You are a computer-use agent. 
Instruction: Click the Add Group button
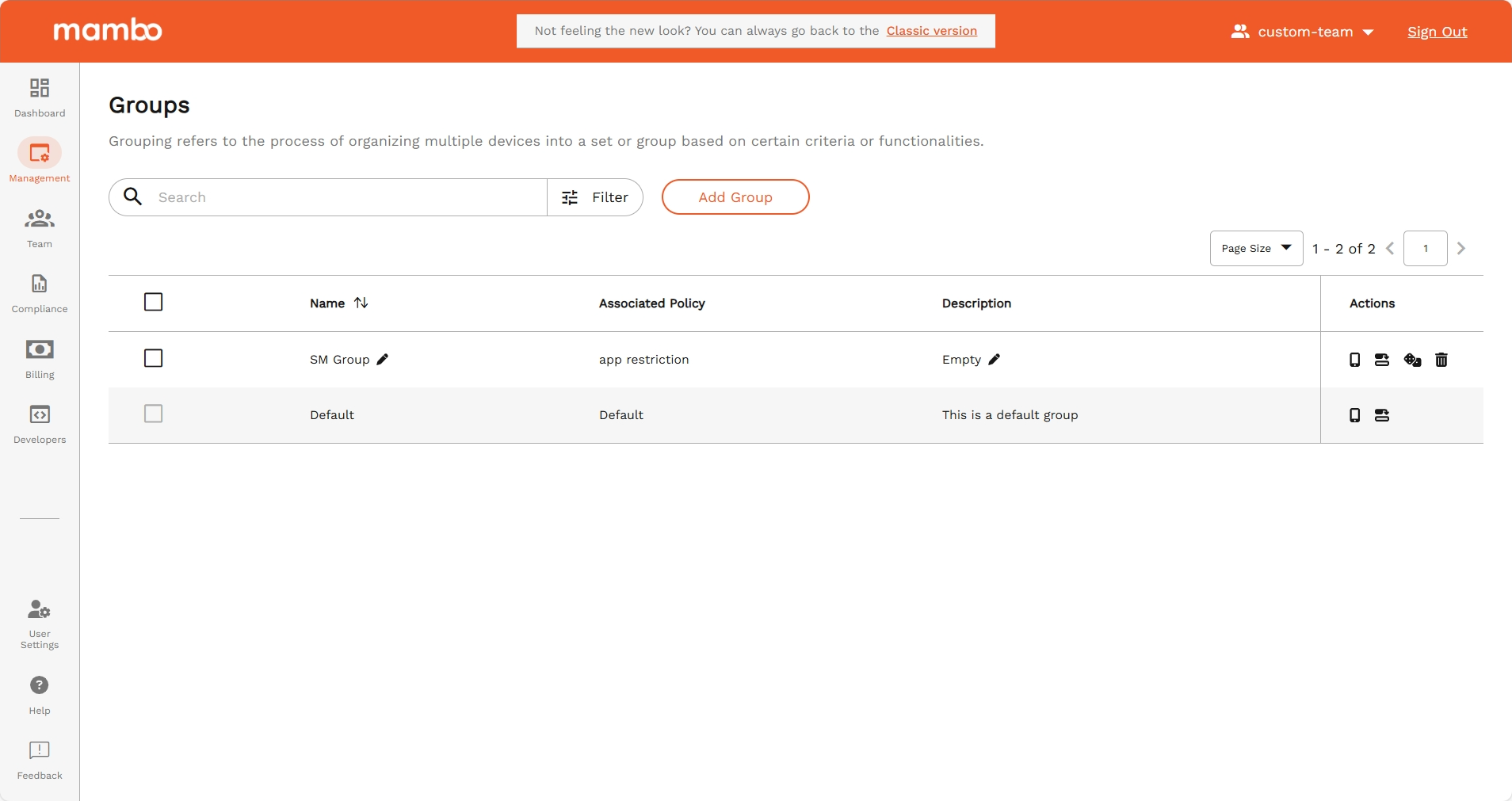735,197
